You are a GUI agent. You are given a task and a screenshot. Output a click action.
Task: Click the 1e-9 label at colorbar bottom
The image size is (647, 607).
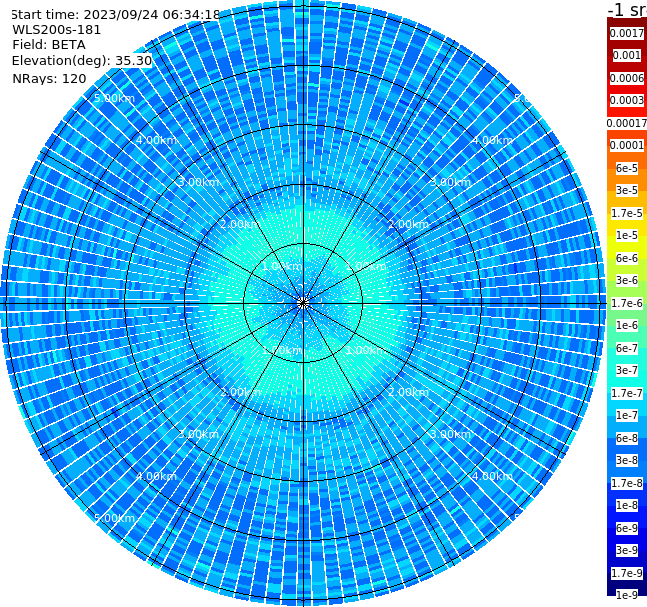point(627,595)
